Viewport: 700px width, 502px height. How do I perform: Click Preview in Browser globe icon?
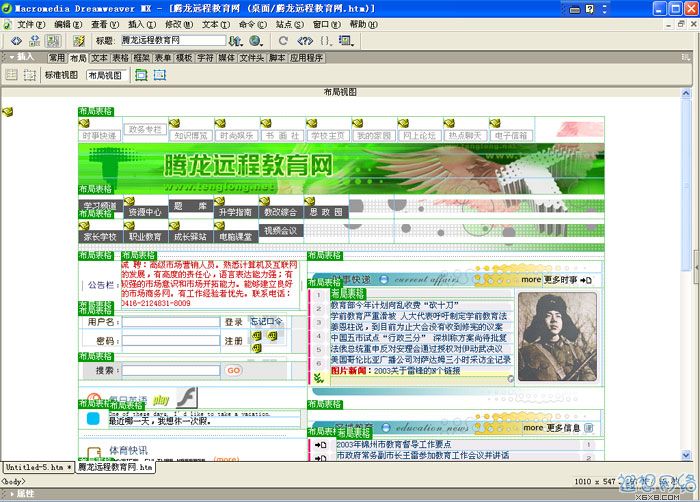point(255,41)
